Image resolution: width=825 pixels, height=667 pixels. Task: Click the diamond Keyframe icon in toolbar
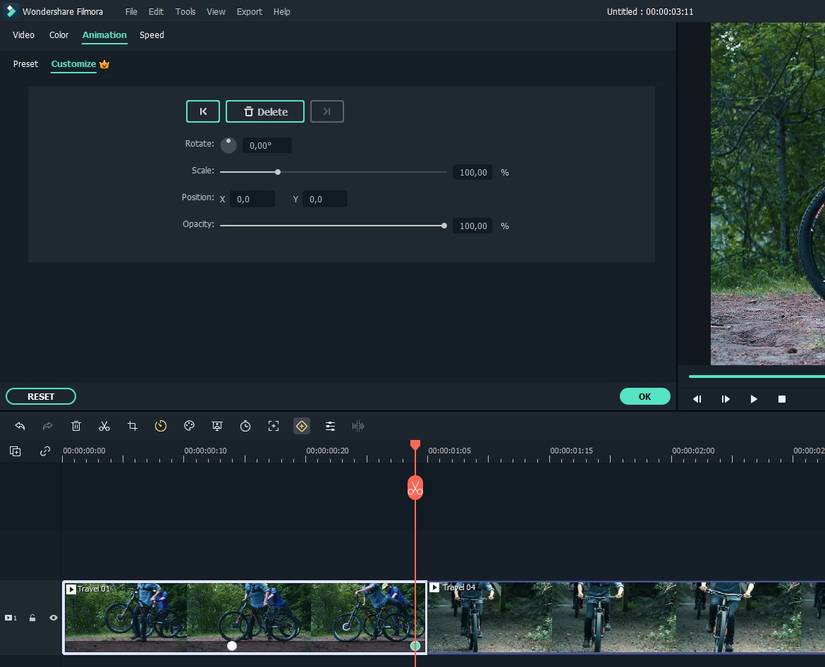point(301,426)
